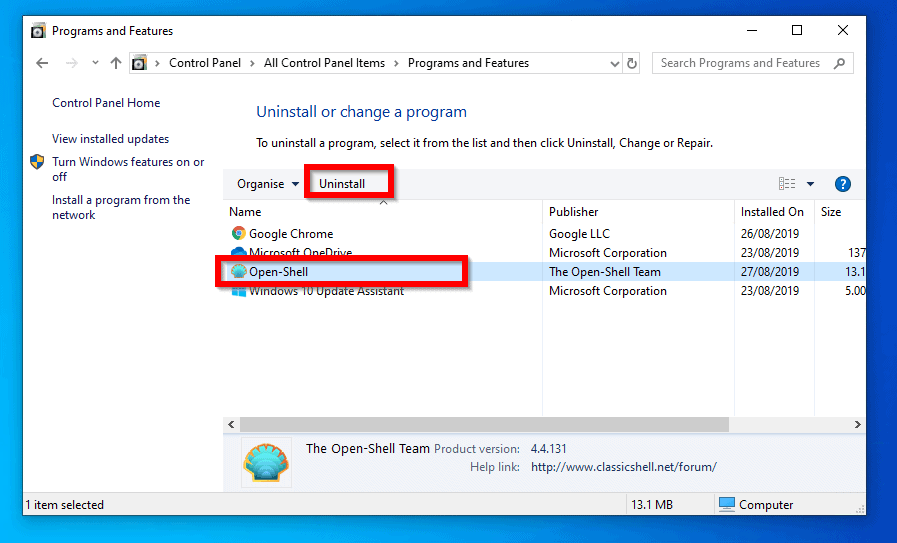Select All Control Panel Items breadcrumb
Image resolution: width=897 pixels, height=543 pixels.
(324, 63)
